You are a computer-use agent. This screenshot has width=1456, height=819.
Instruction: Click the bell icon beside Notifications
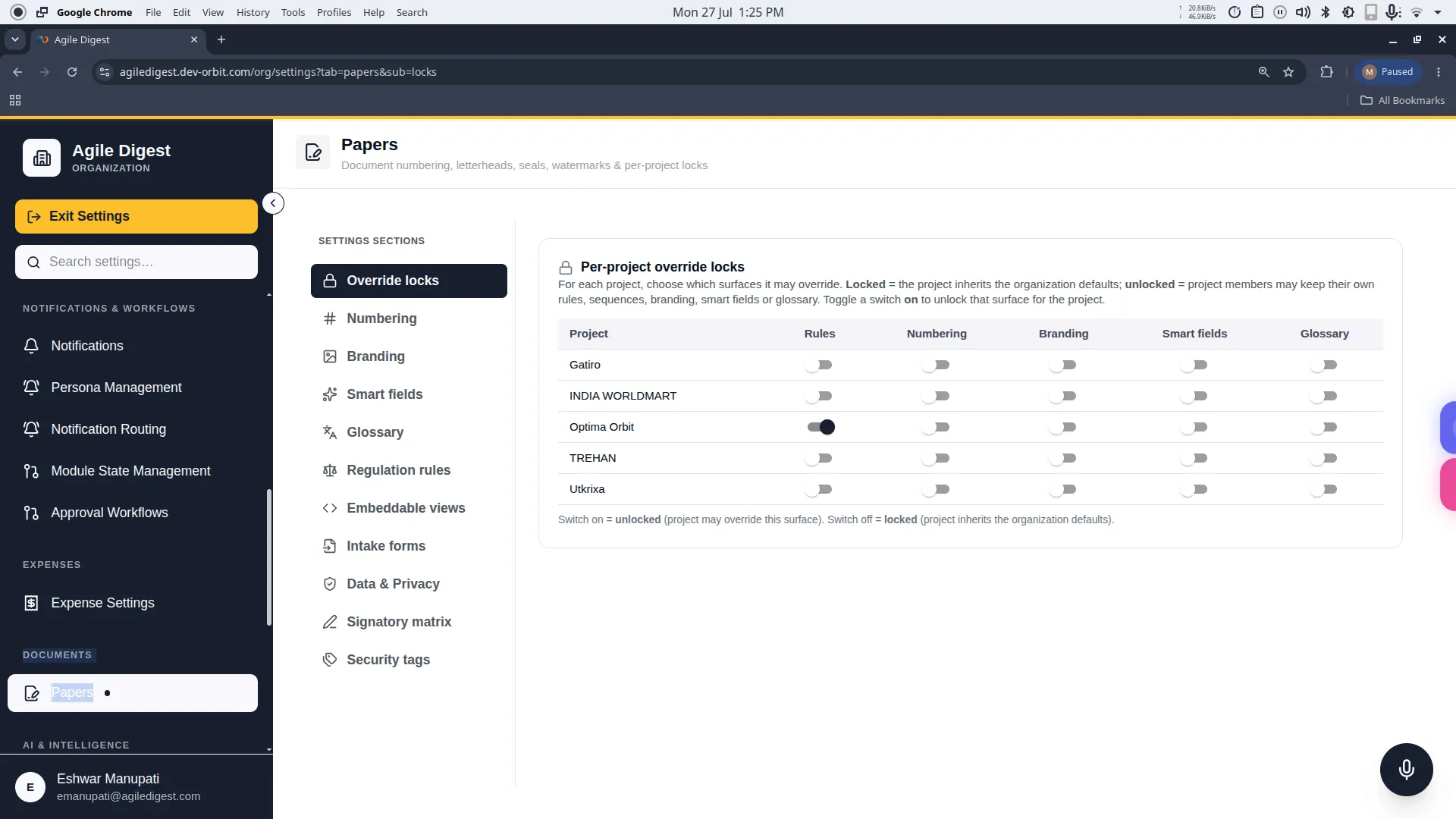pos(31,346)
